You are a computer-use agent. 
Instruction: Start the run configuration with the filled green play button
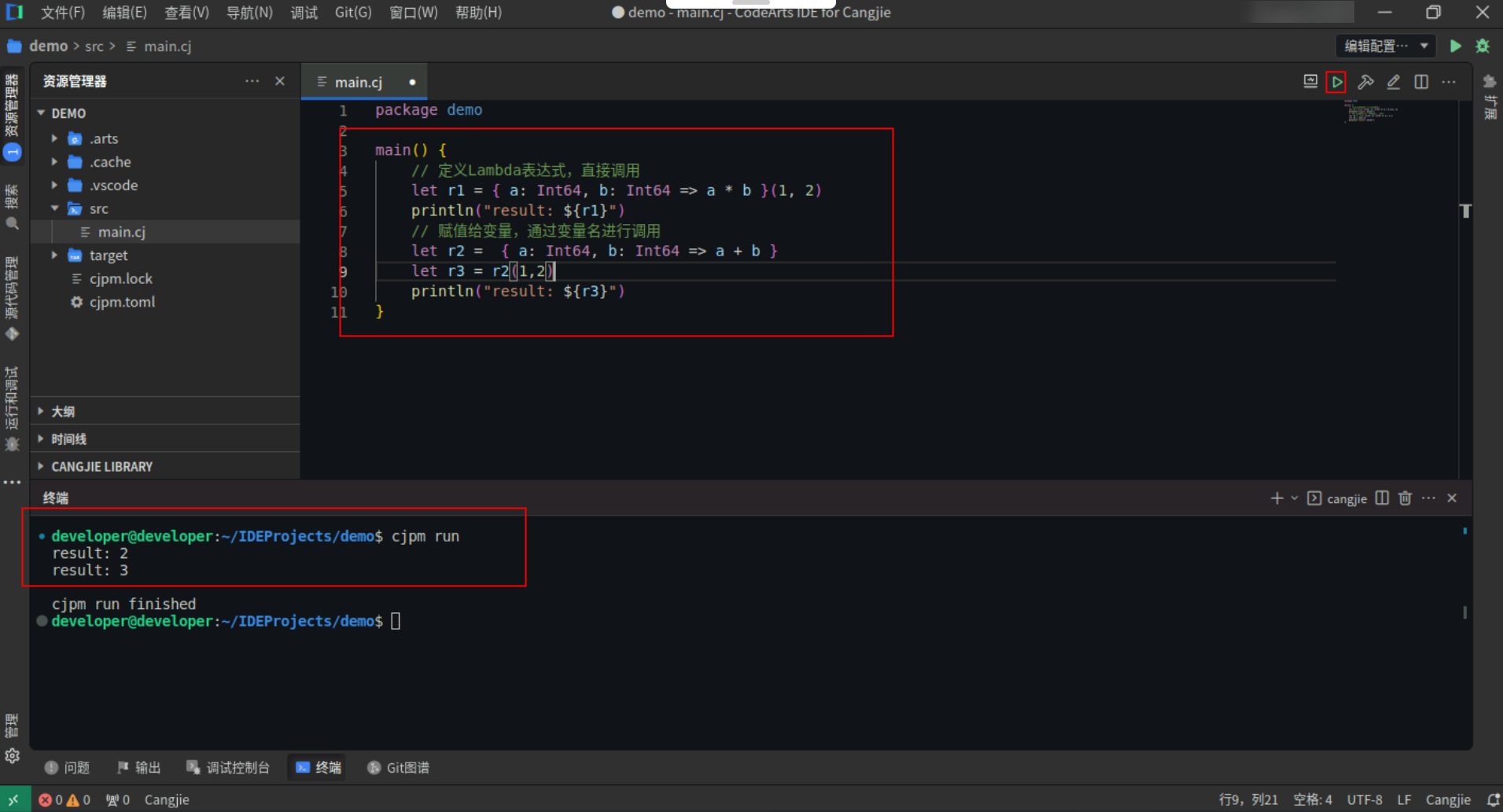pos(1456,46)
